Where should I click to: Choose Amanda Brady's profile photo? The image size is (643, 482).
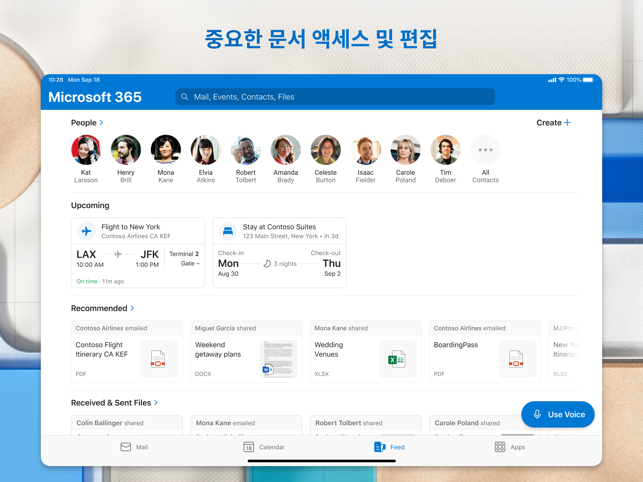[286, 150]
